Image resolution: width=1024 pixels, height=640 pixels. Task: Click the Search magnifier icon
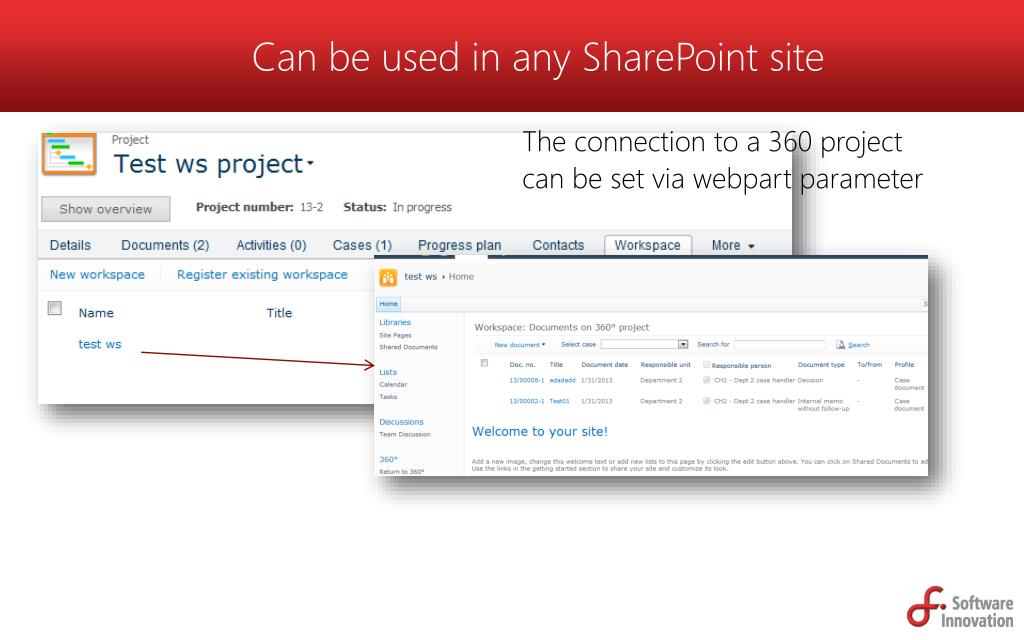point(840,344)
